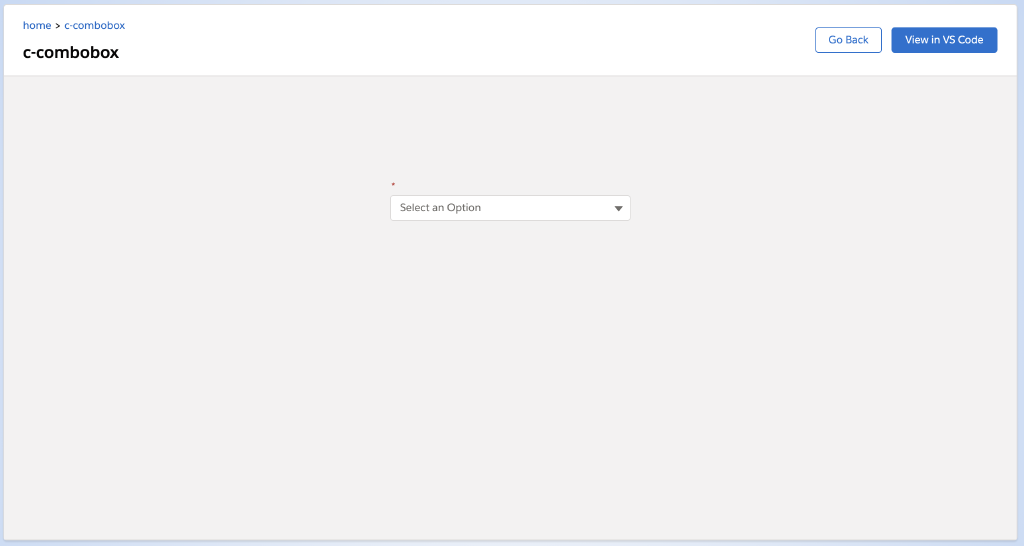Focus the required combobox input field
Image resolution: width=1024 pixels, height=546 pixels.
pos(500,208)
